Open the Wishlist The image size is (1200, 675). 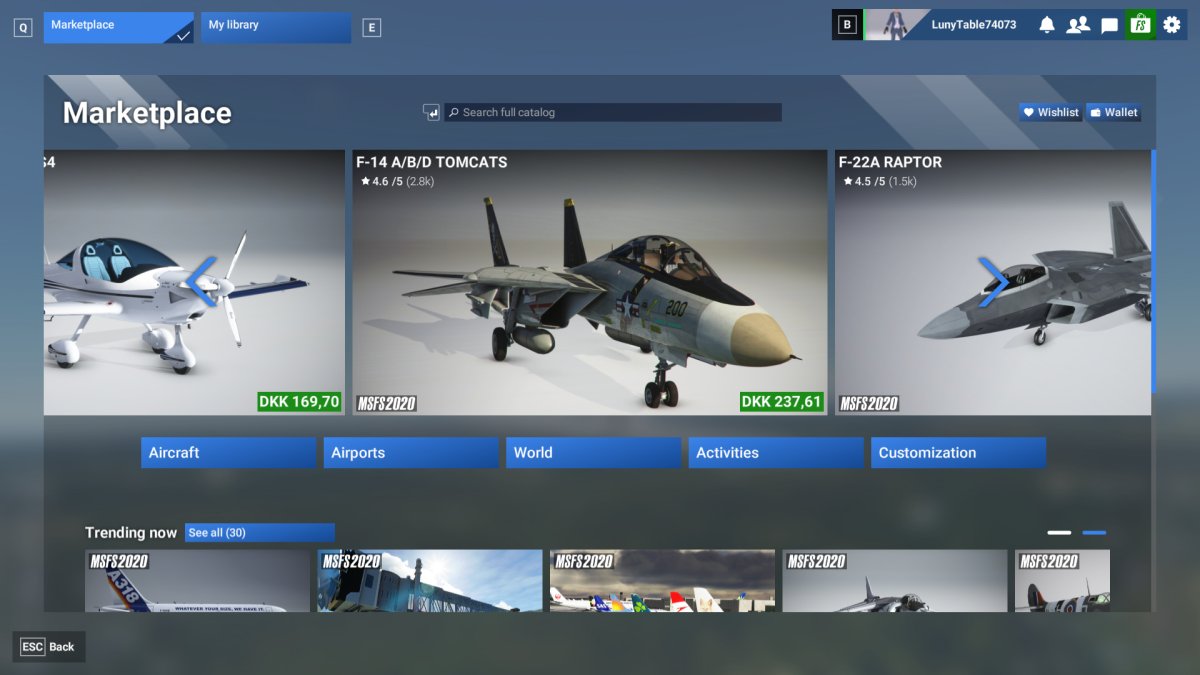1051,113
